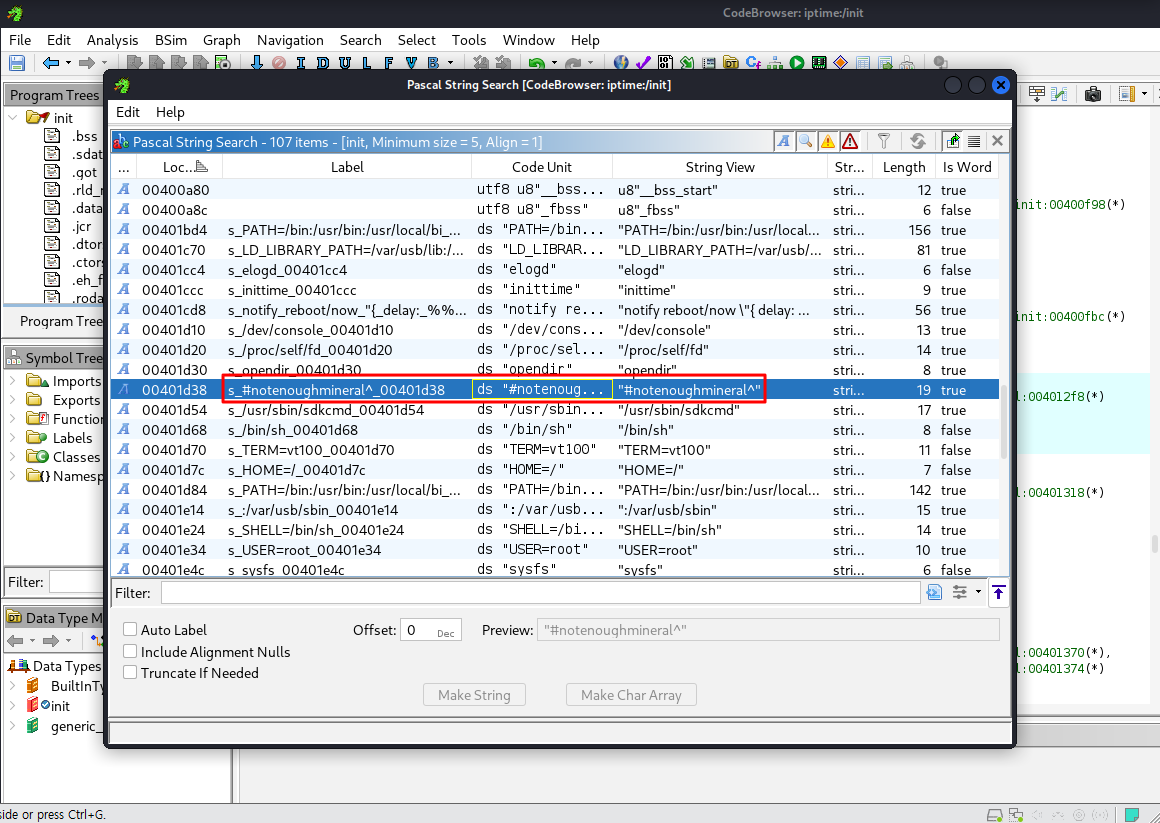Open the Navigation menu
Image resolution: width=1160 pixels, height=823 pixels.
290,40
